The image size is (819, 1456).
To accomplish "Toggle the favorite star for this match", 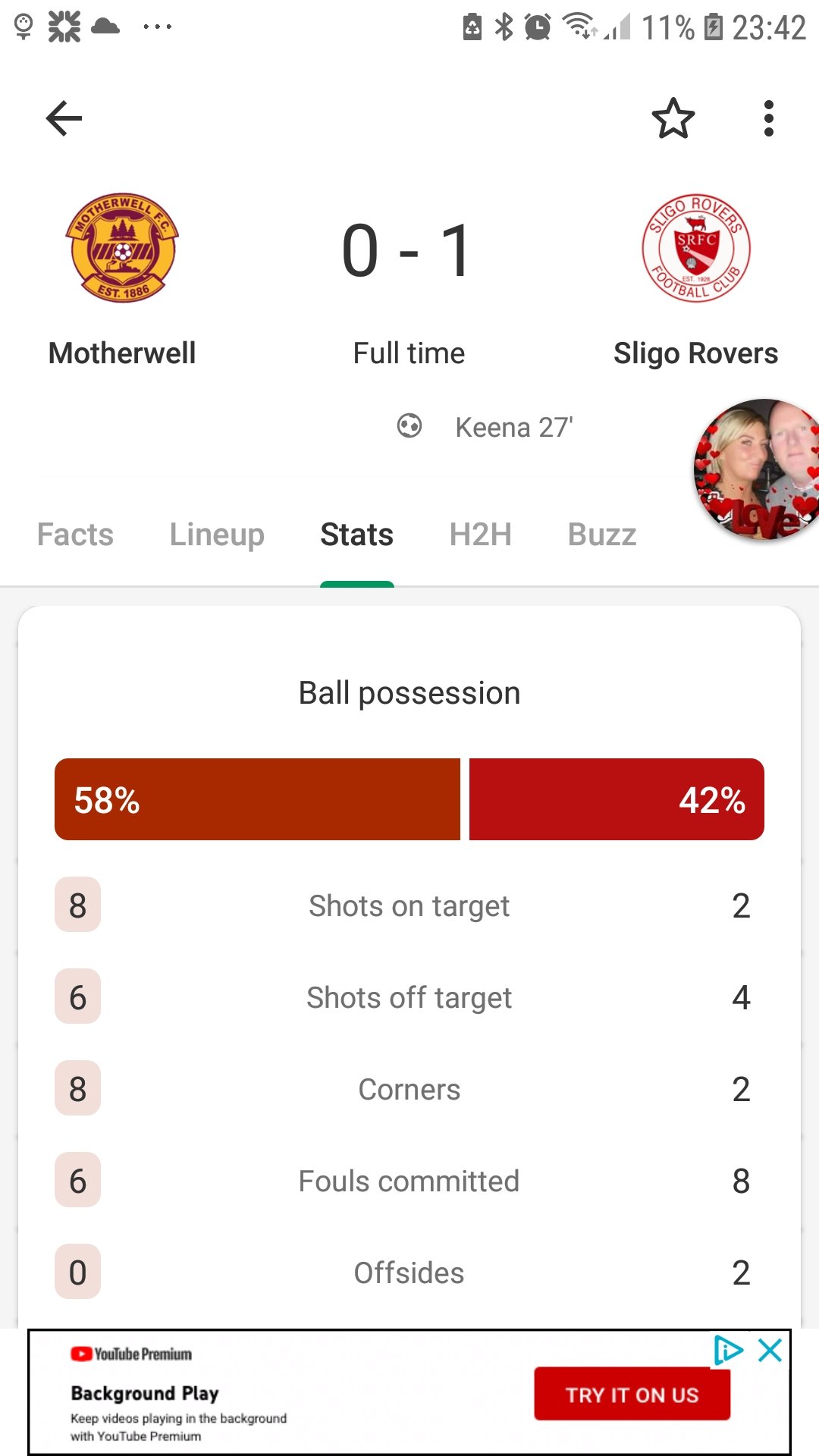I will coord(673,118).
